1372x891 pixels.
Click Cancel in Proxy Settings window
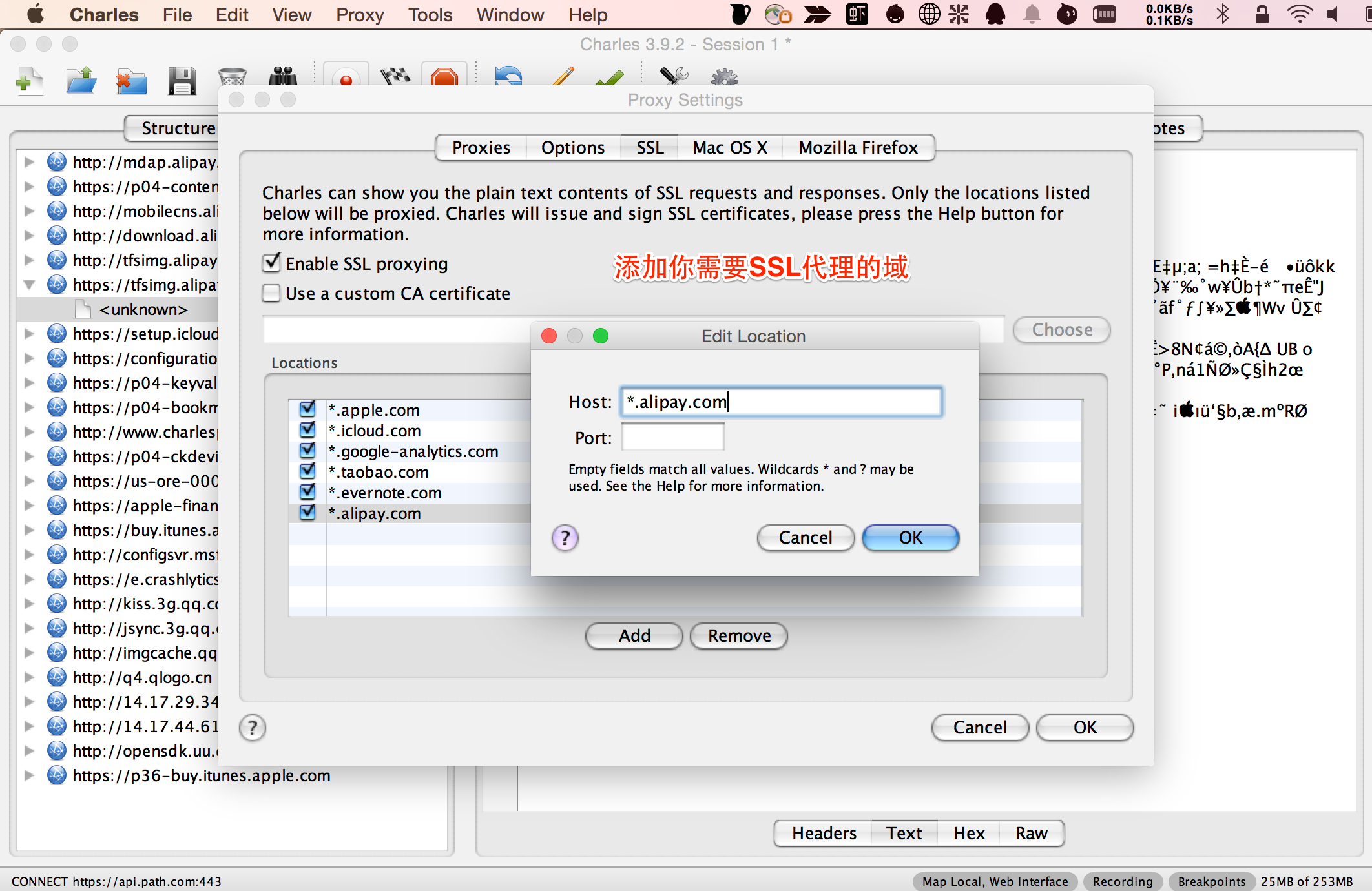980,728
